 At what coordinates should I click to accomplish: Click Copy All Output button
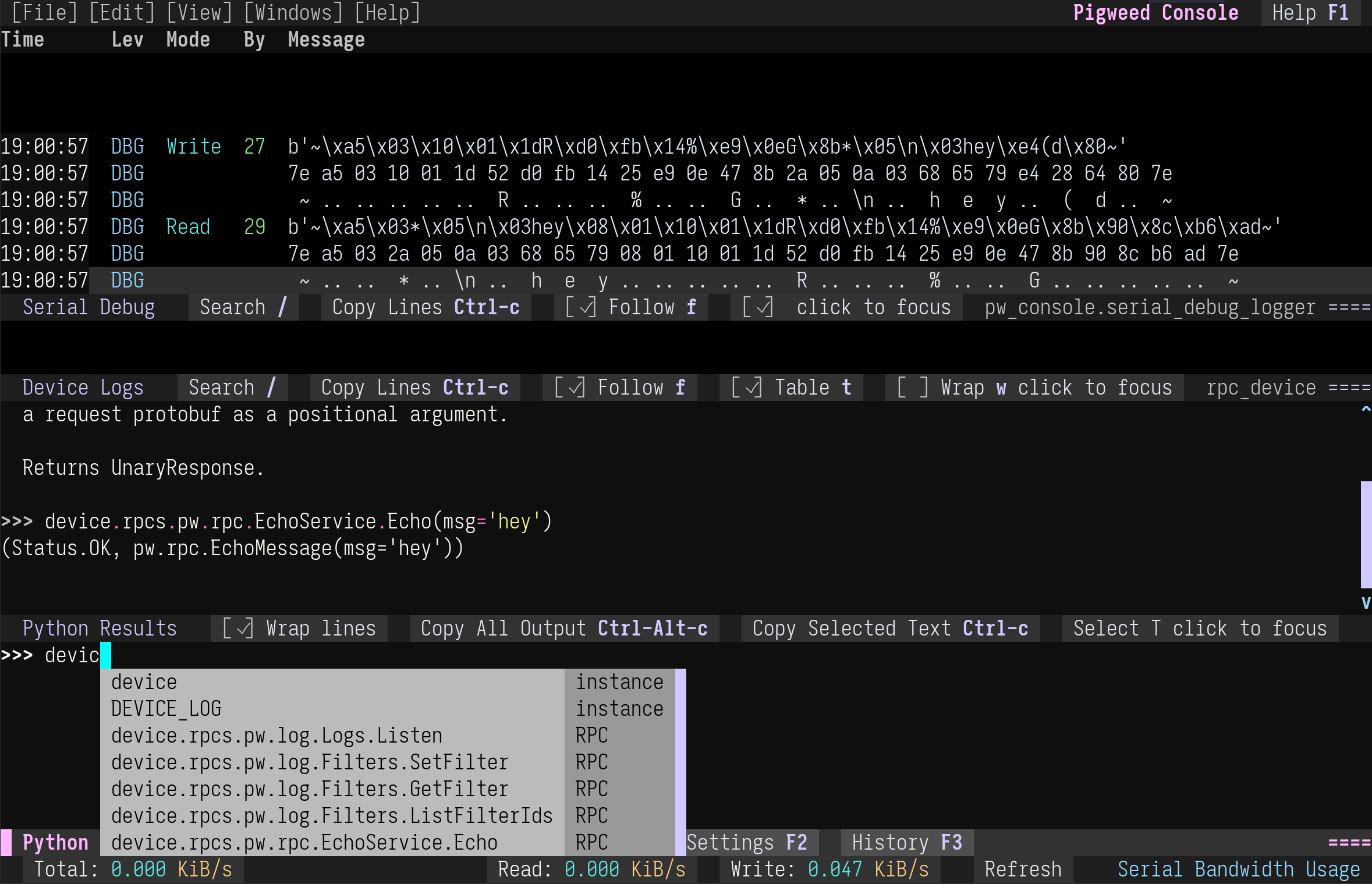click(x=563, y=629)
